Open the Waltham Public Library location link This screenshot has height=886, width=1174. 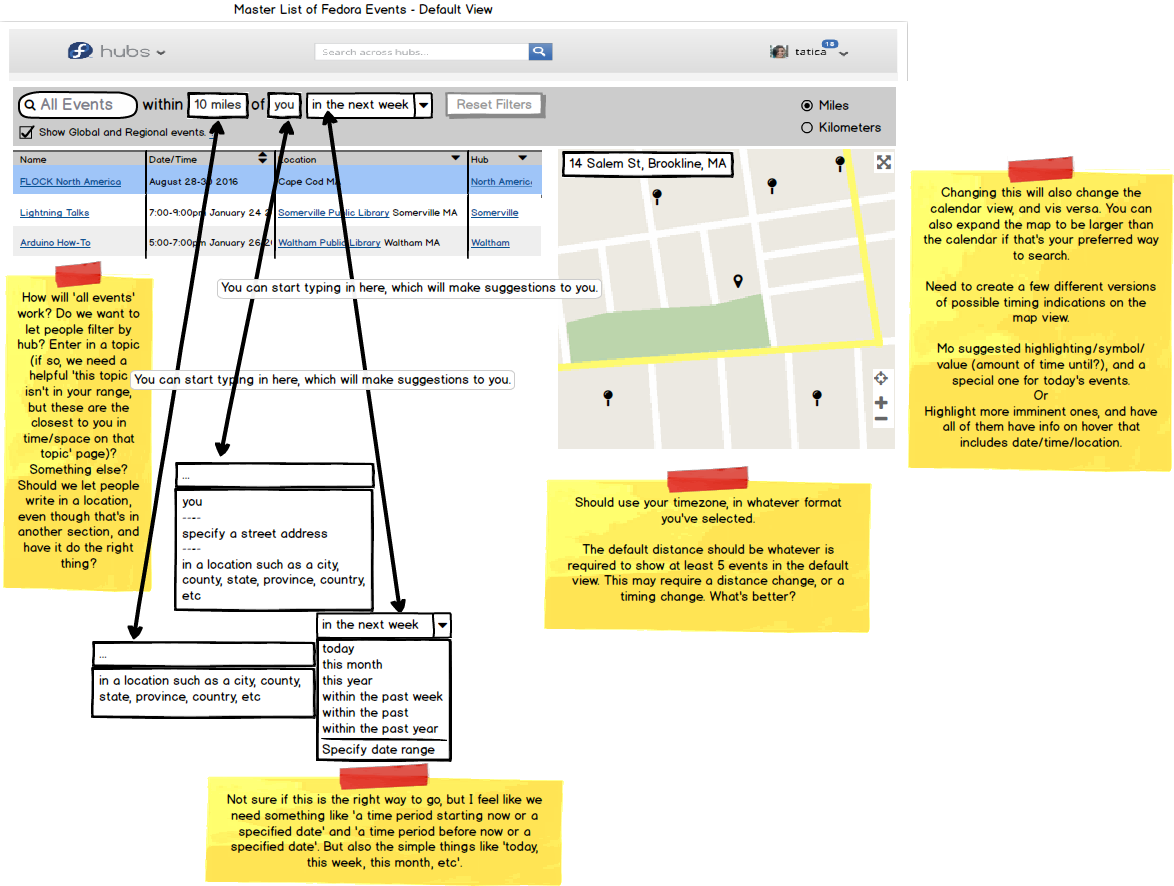point(329,243)
